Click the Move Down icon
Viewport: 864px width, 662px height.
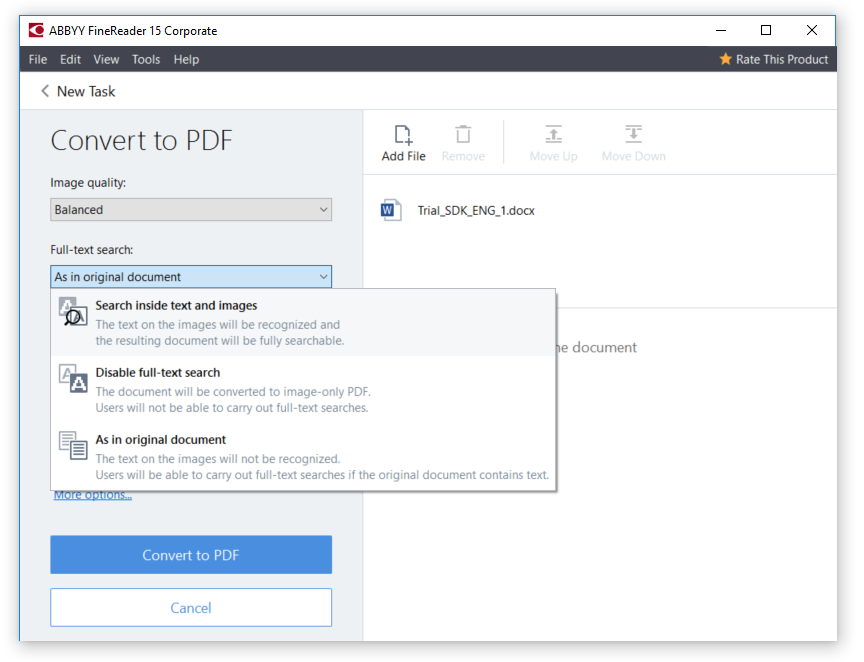[633, 134]
